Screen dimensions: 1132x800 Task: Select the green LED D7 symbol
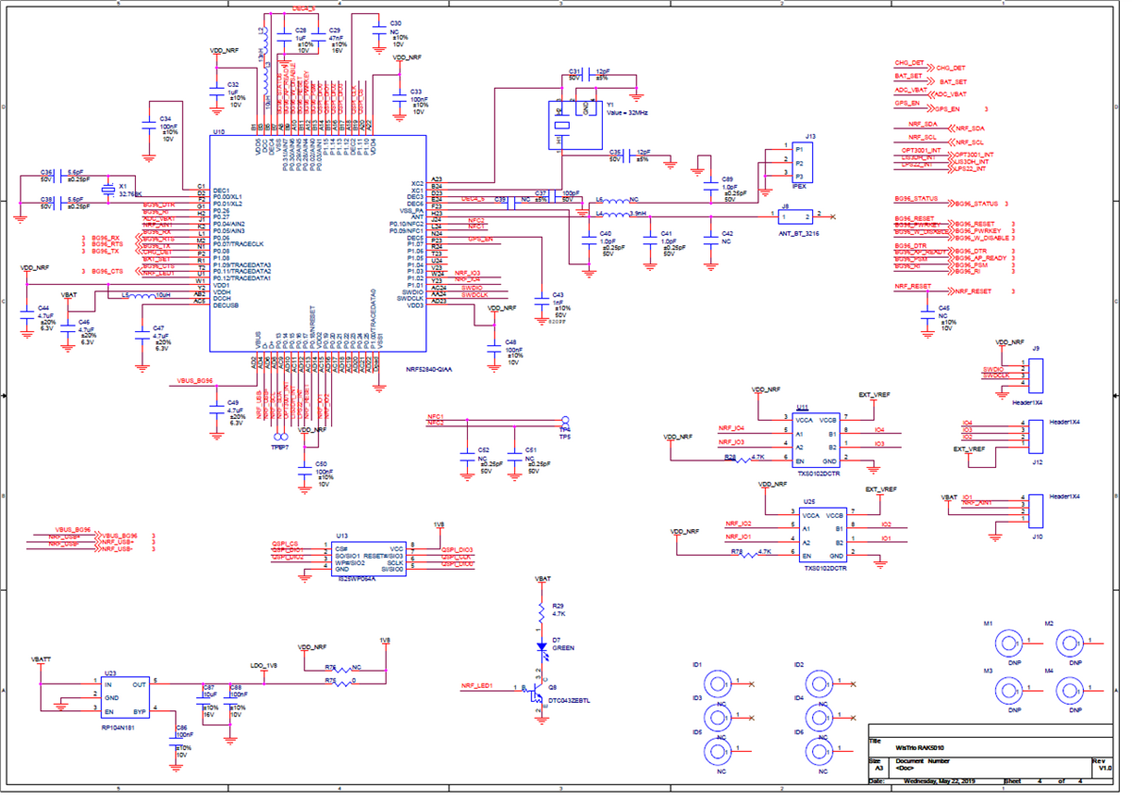pos(541,647)
